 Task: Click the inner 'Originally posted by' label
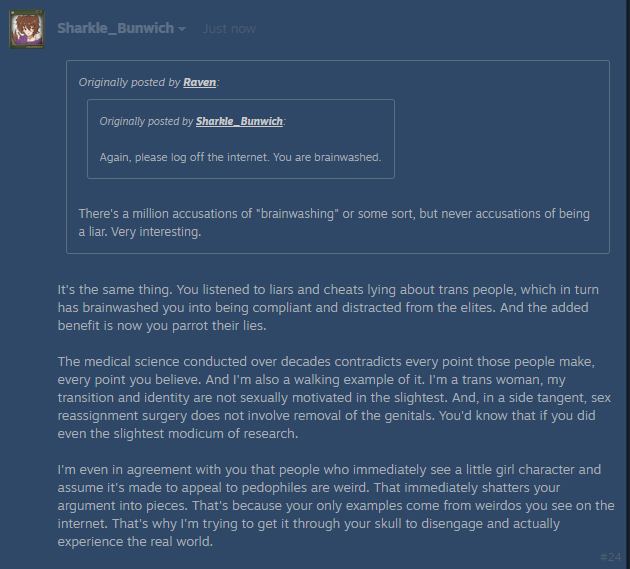(146, 121)
